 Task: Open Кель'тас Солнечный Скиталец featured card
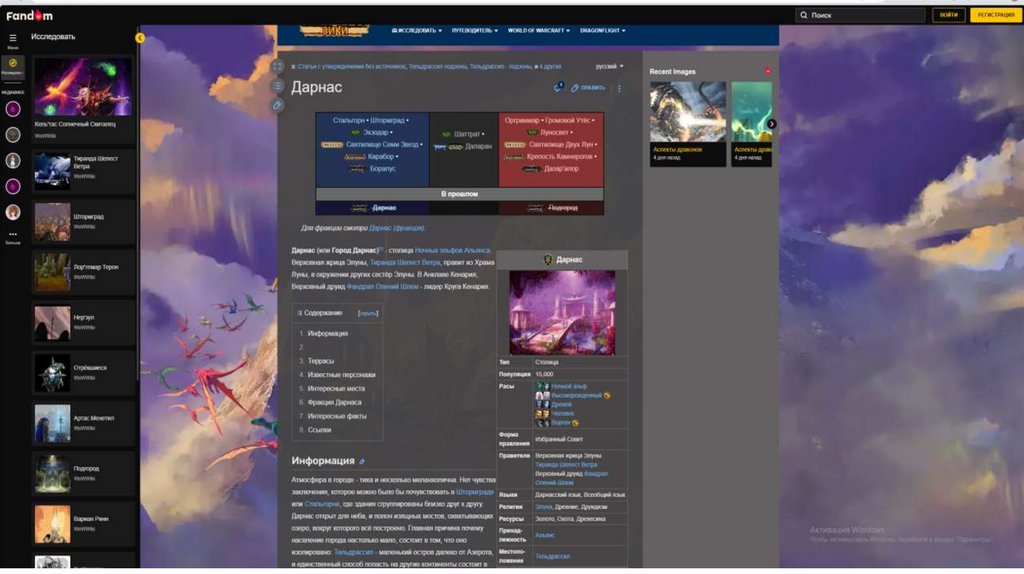[84, 98]
